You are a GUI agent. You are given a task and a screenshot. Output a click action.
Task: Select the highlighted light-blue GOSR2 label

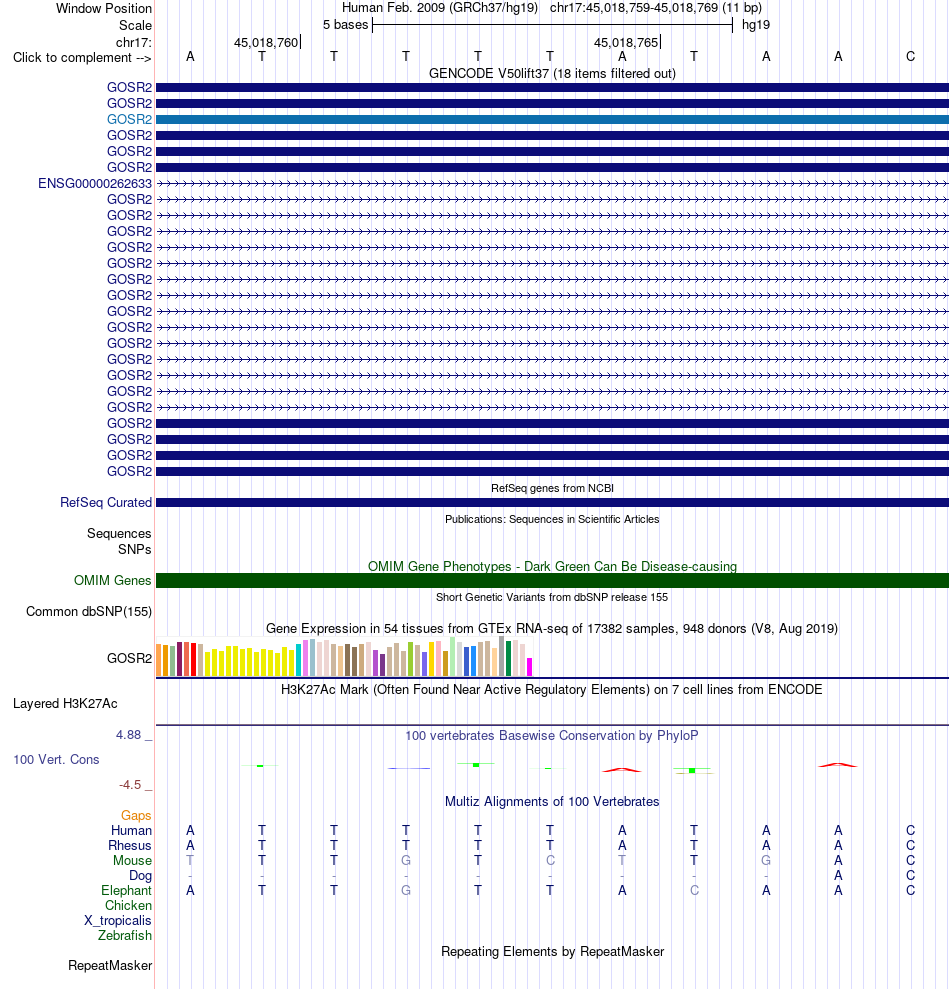pos(129,119)
